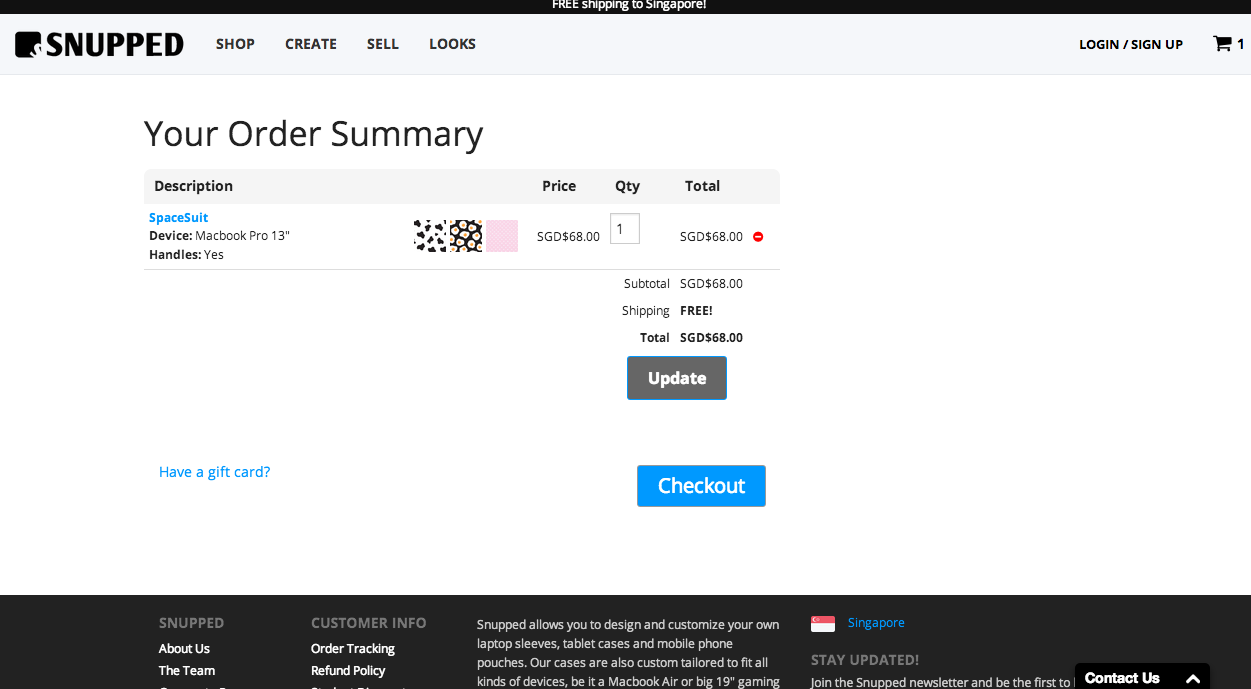Open The Team footer link
The image size is (1251, 689).
tap(187, 671)
